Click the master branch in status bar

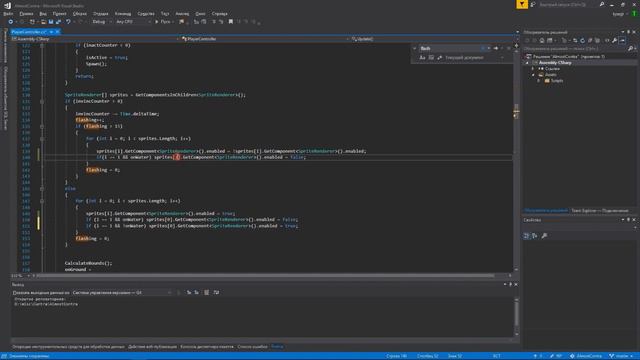(620, 356)
